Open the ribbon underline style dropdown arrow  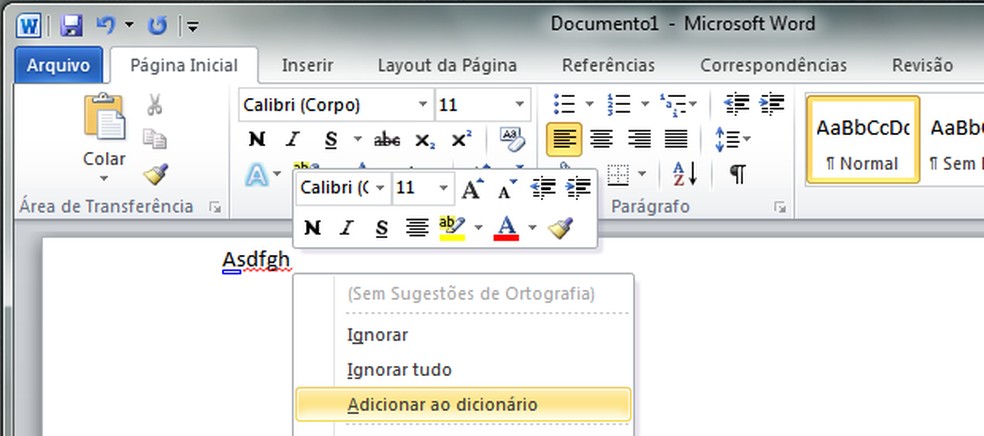(357, 139)
